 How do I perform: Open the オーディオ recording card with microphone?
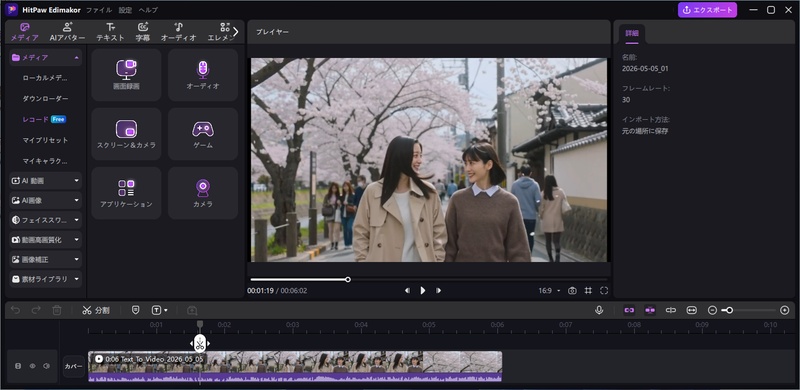pos(203,75)
